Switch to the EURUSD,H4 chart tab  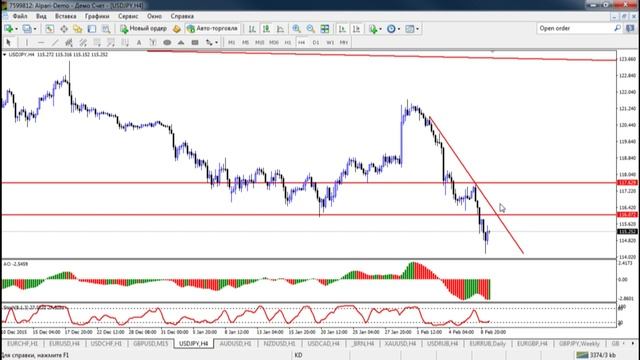click(64, 344)
